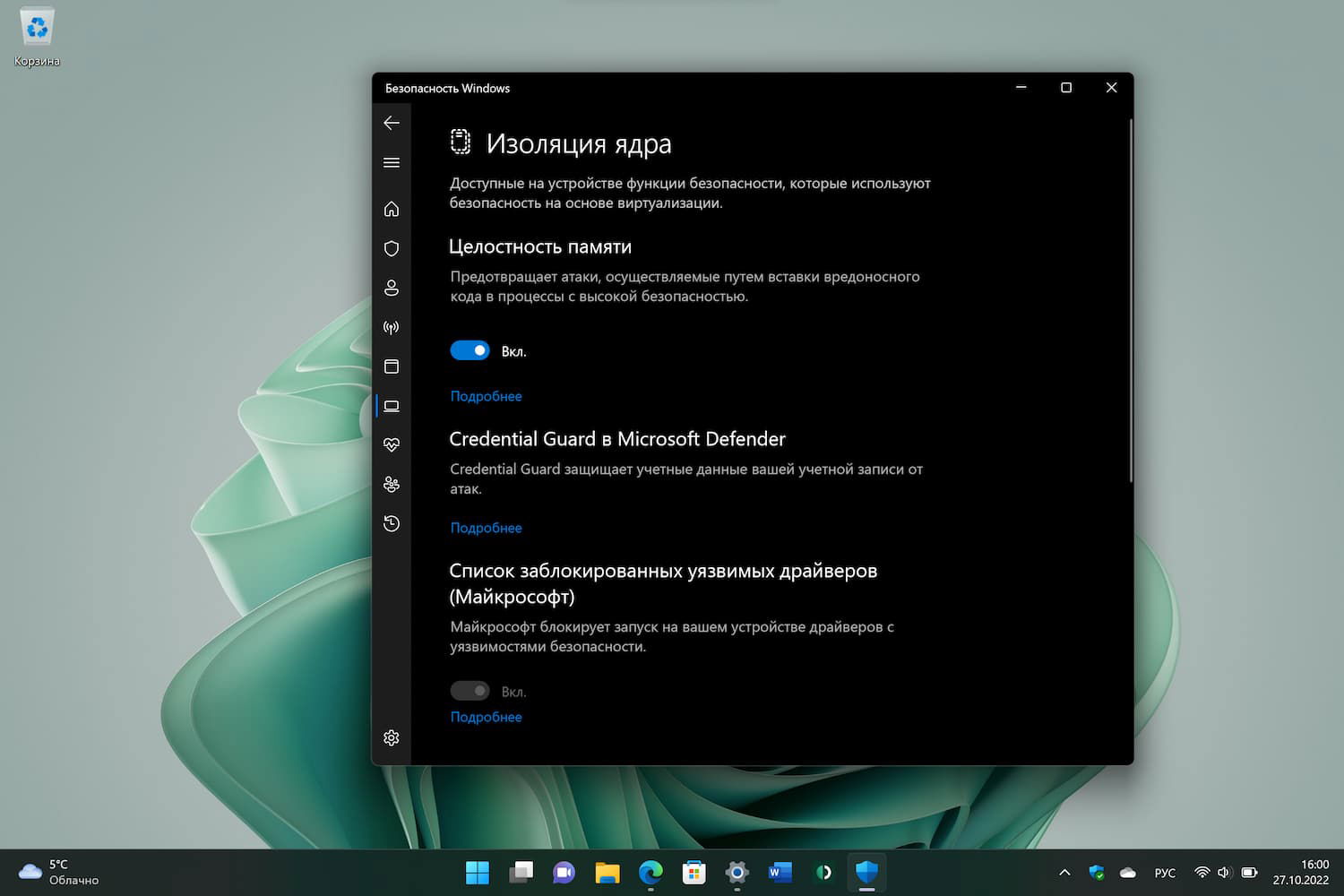Image resolution: width=1344 pixels, height=896 pixels.
Task: Show hidden system tray icons
Action: 1064,872
